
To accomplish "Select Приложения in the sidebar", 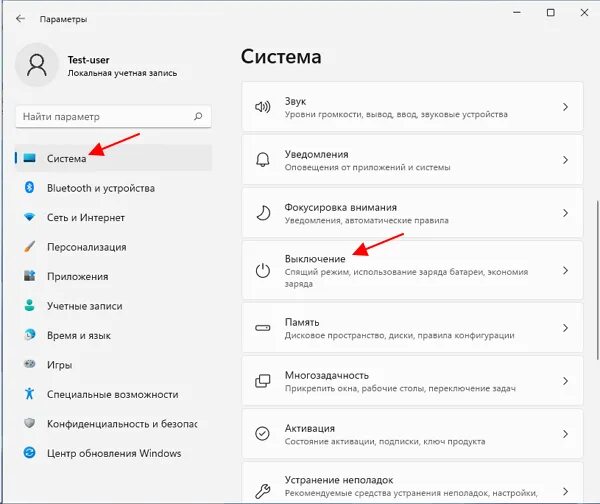I will [113, 276].
